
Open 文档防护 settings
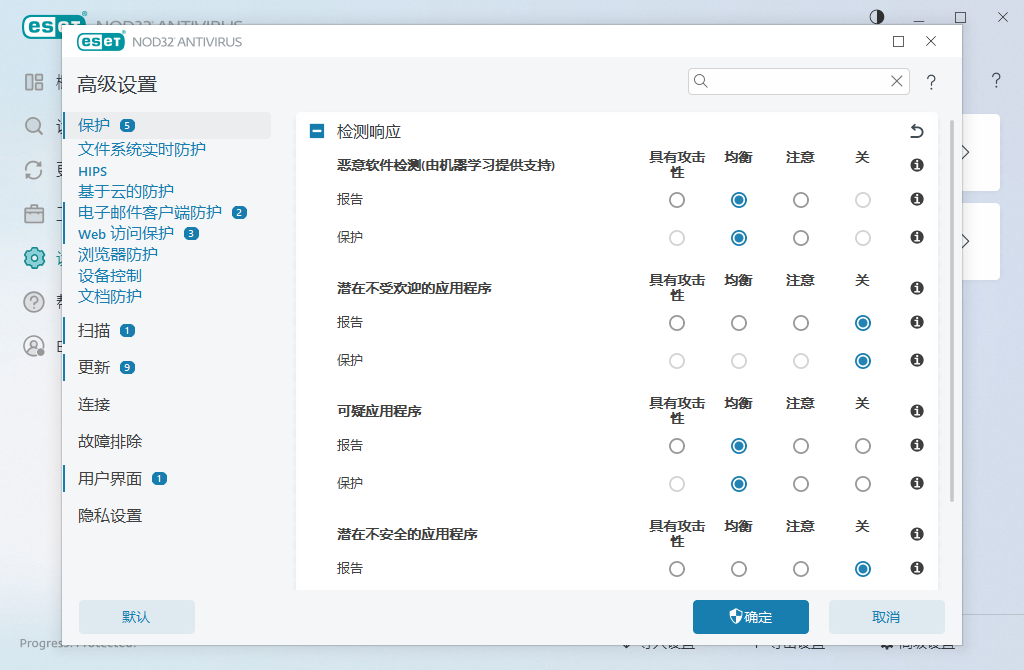point(110,296)
